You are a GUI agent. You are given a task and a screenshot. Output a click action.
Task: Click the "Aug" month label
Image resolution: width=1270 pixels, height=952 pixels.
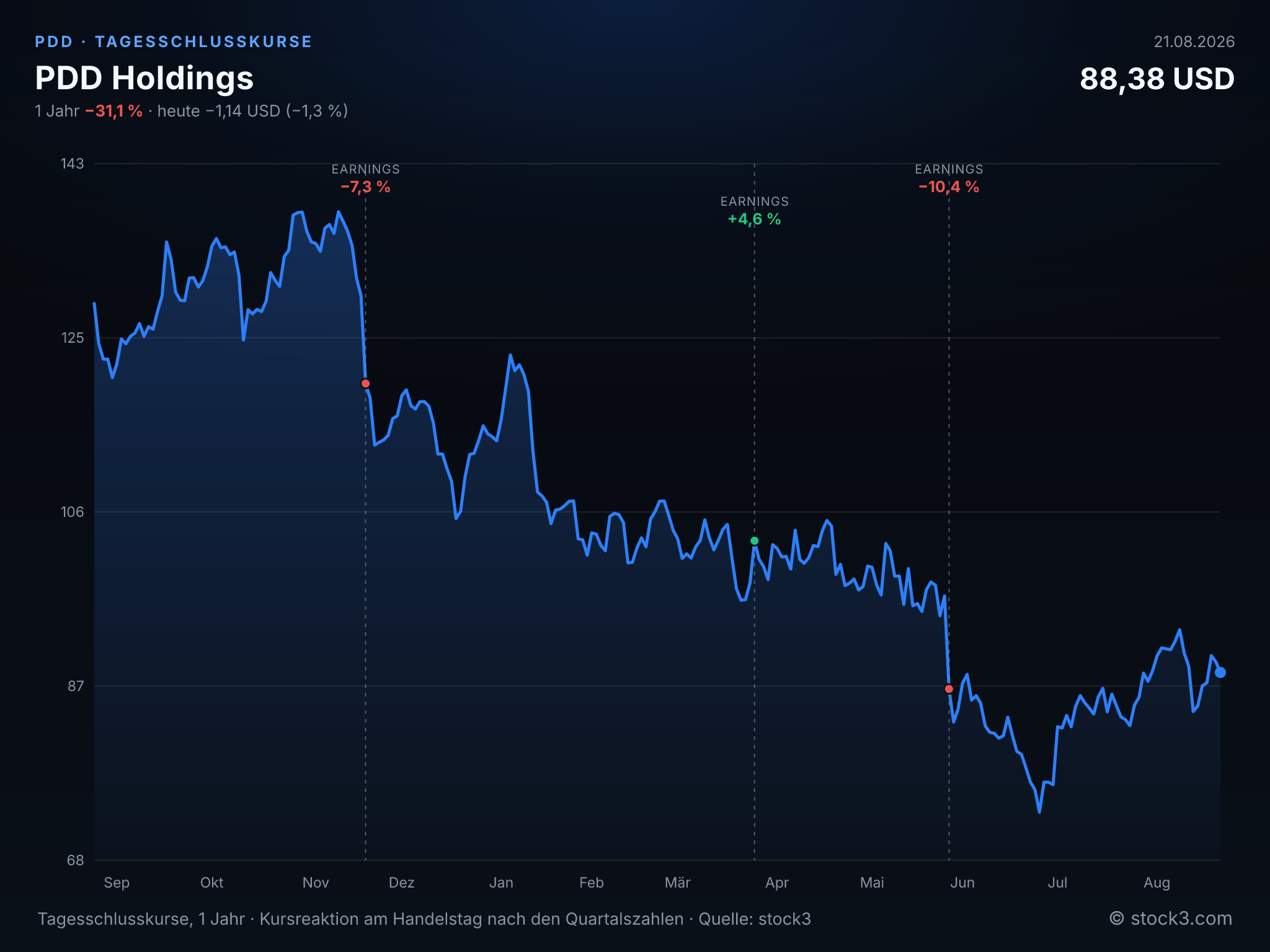(x=1157, y=883)
